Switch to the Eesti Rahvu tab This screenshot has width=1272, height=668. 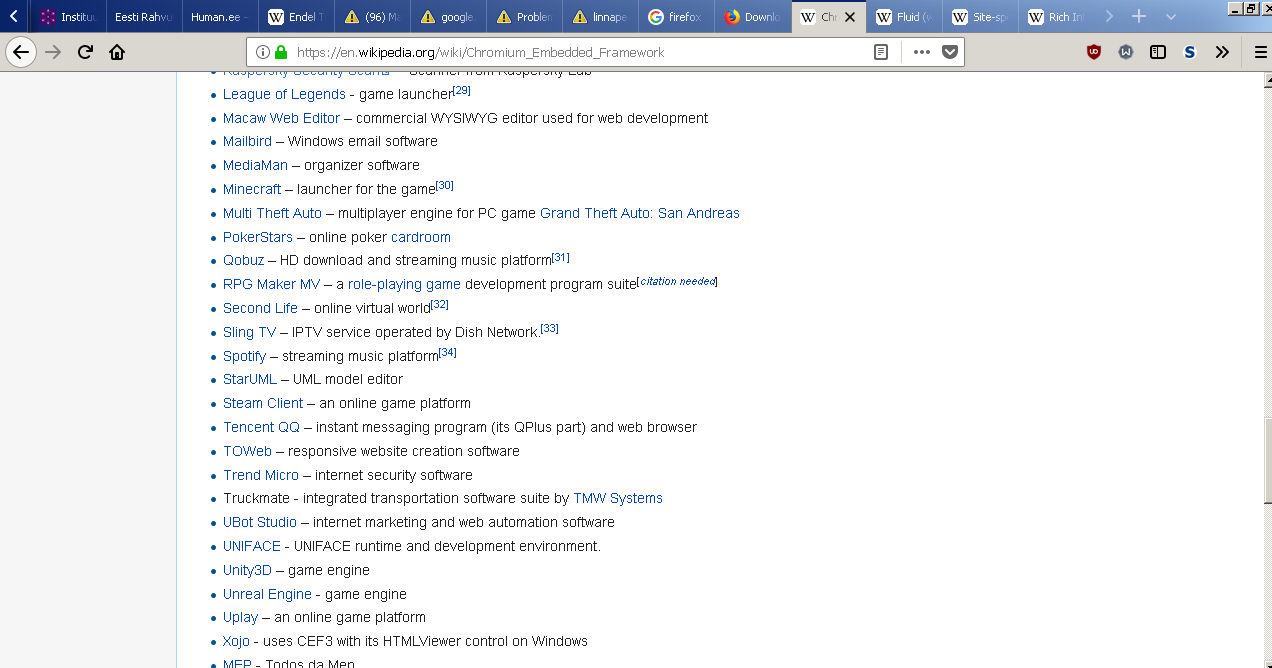144,17
